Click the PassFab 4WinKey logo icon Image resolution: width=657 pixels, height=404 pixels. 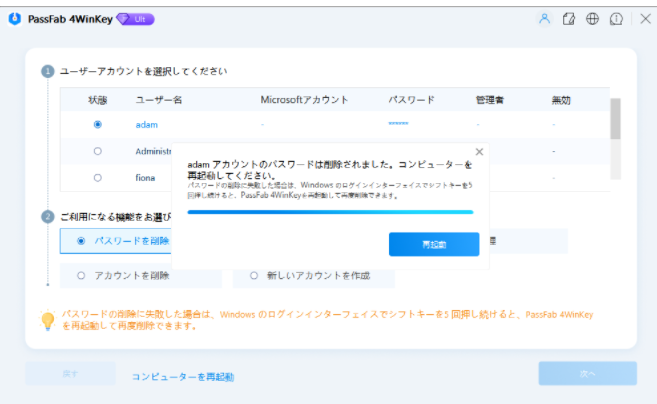tap(15, 19)
